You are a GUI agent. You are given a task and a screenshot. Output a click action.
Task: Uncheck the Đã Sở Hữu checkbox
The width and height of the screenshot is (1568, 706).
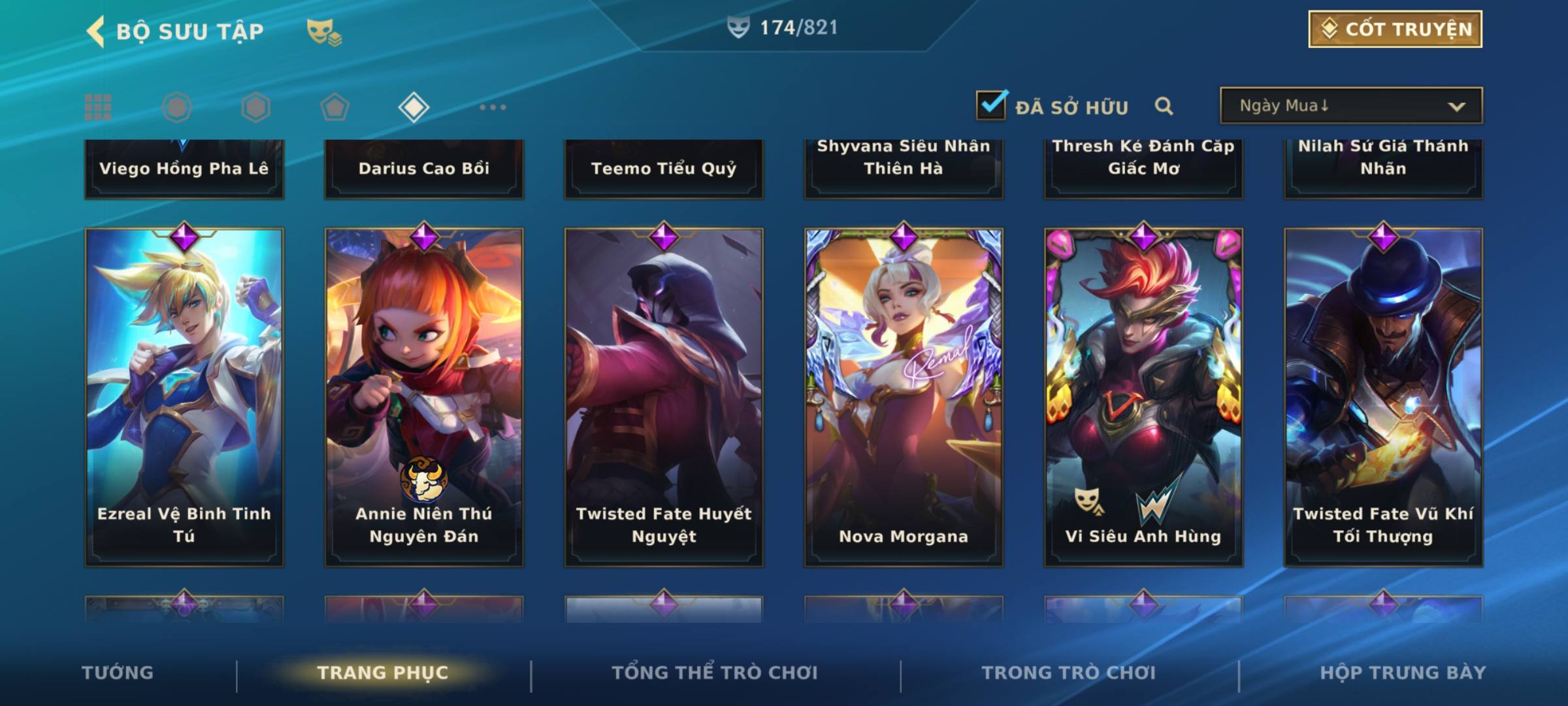tap(991, 105)
